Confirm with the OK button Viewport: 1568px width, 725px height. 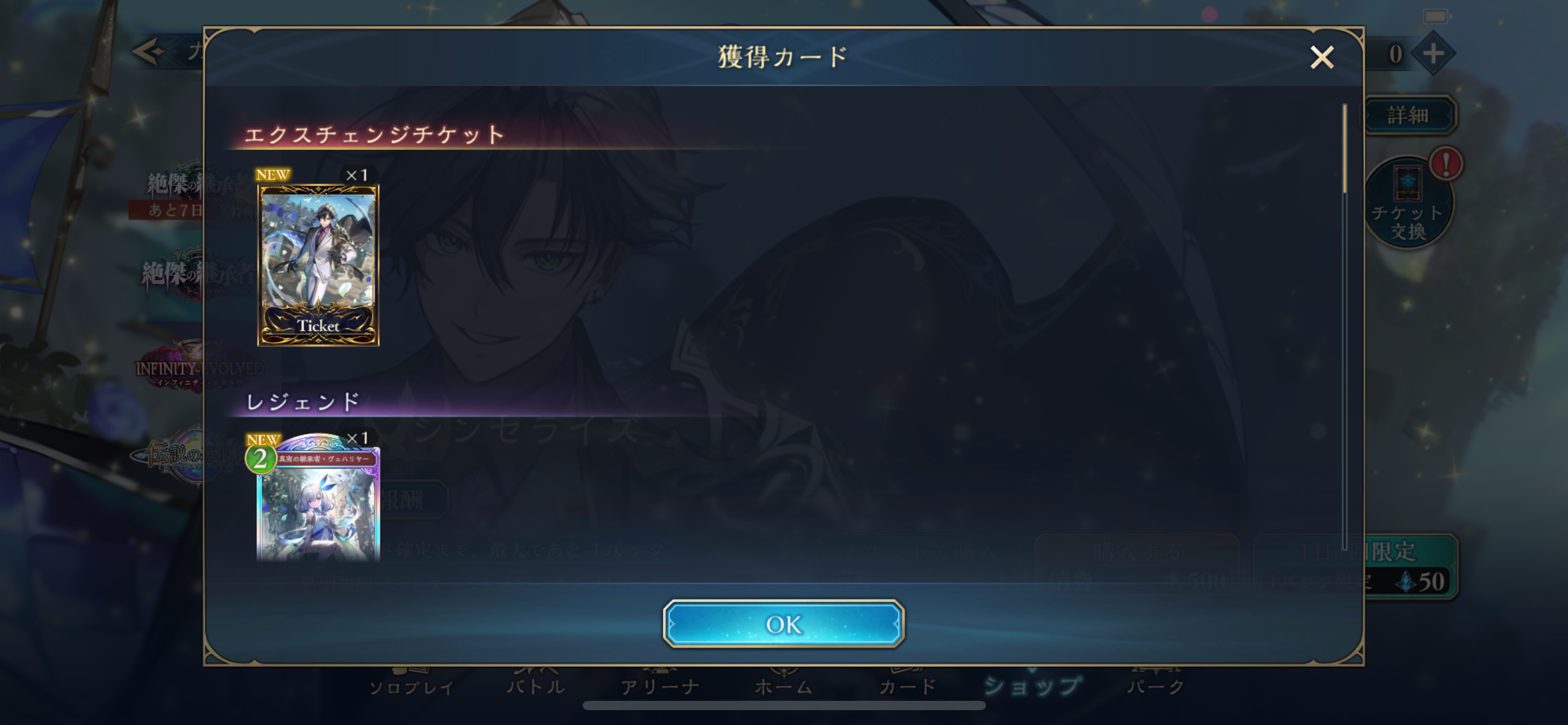tap(783, 623)
